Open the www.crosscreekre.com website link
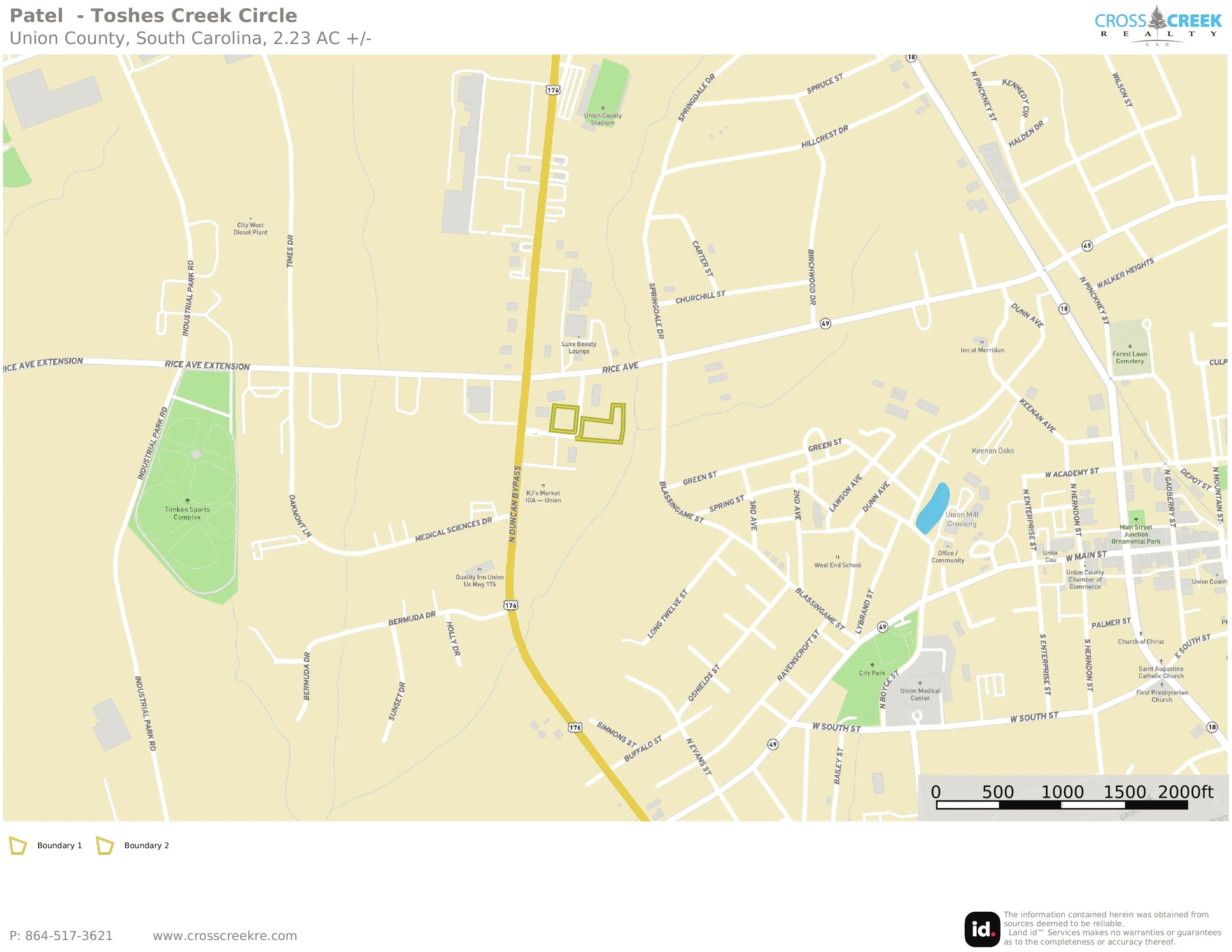1232x952 pixels. (x=225, y=936)
